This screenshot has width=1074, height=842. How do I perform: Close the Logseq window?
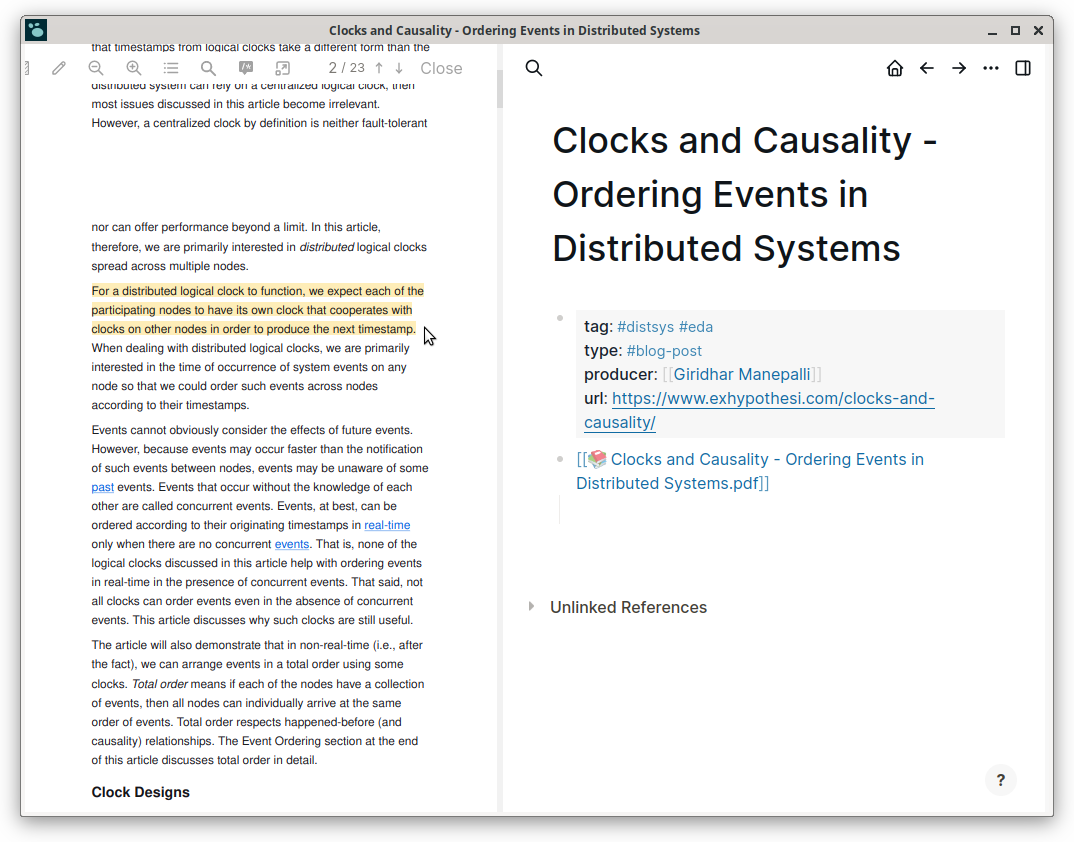(1038, 31)
